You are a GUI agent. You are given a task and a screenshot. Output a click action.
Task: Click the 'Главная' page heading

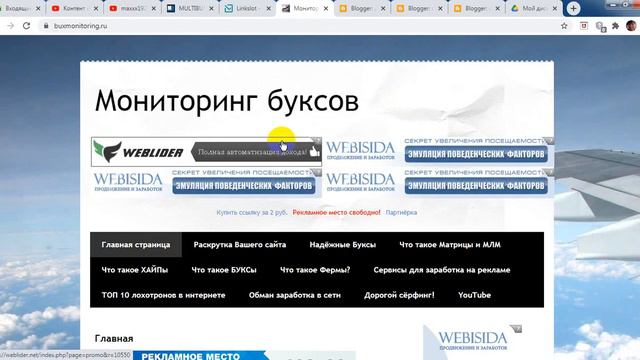click(x=114, y=338)
